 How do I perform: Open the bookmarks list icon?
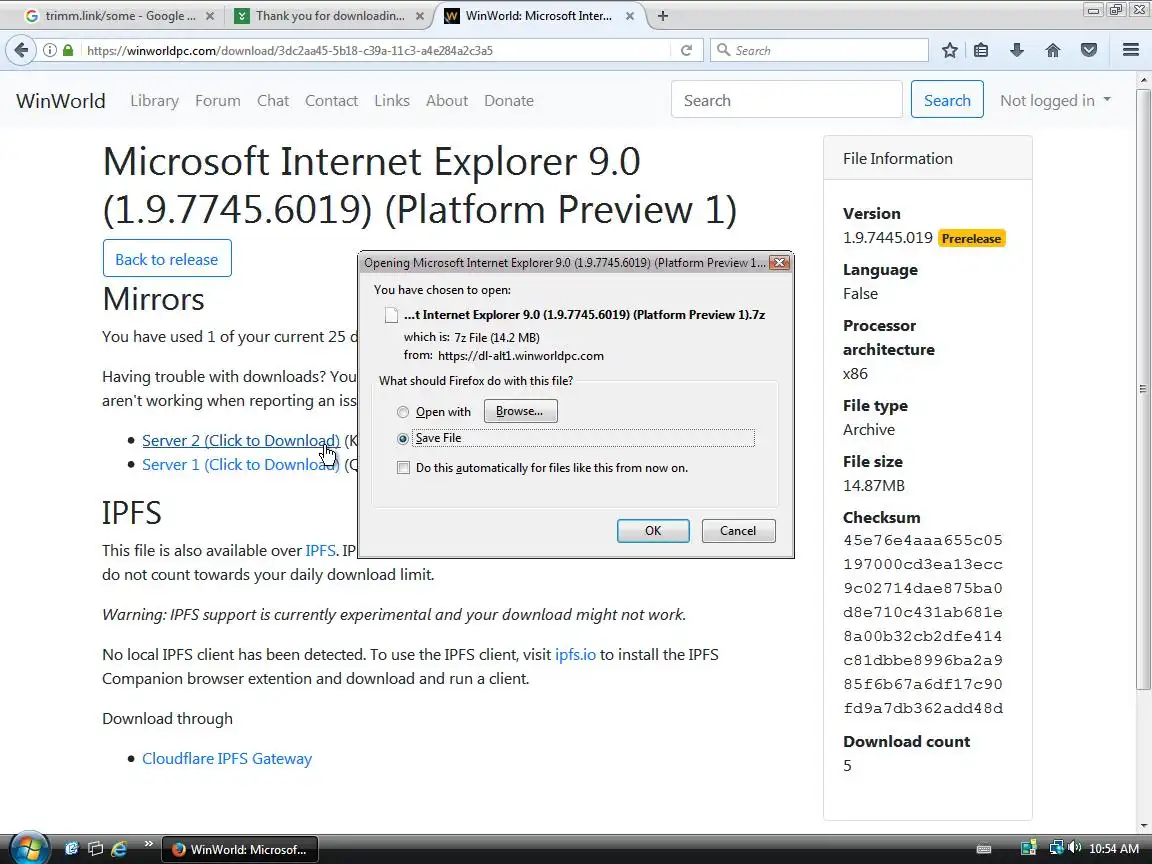coord(981,50)
